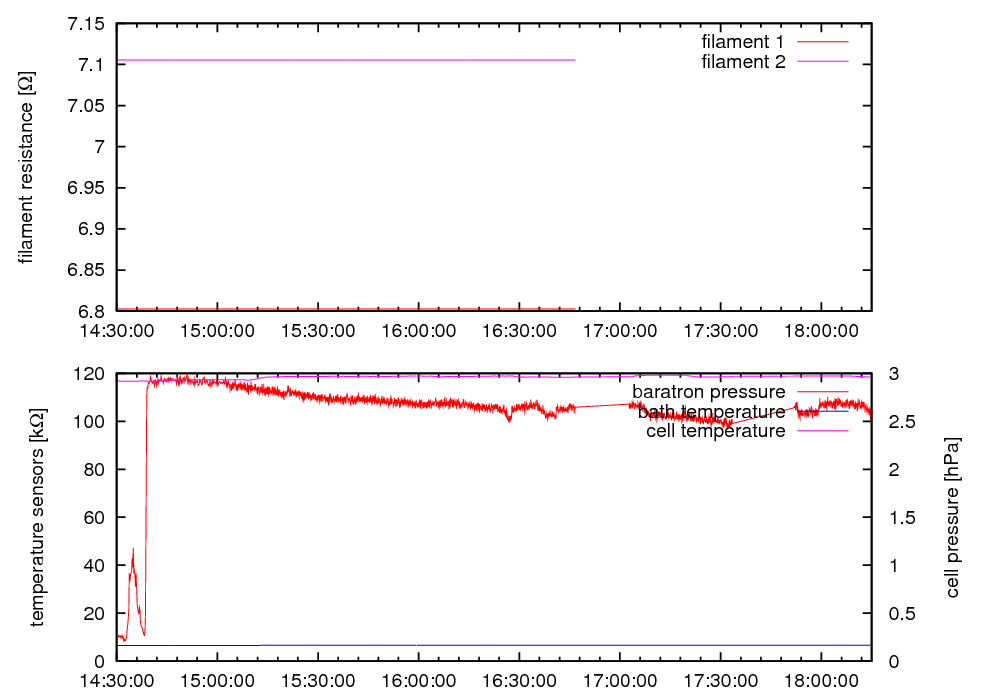Click the "baratron pressure" legend entry
1000x700 pixels.
708,391
